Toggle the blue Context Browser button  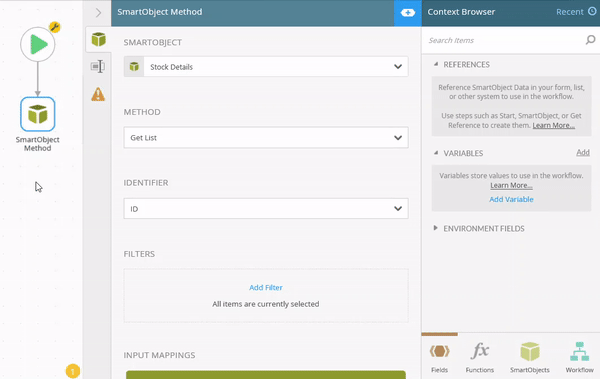(408, 13)
